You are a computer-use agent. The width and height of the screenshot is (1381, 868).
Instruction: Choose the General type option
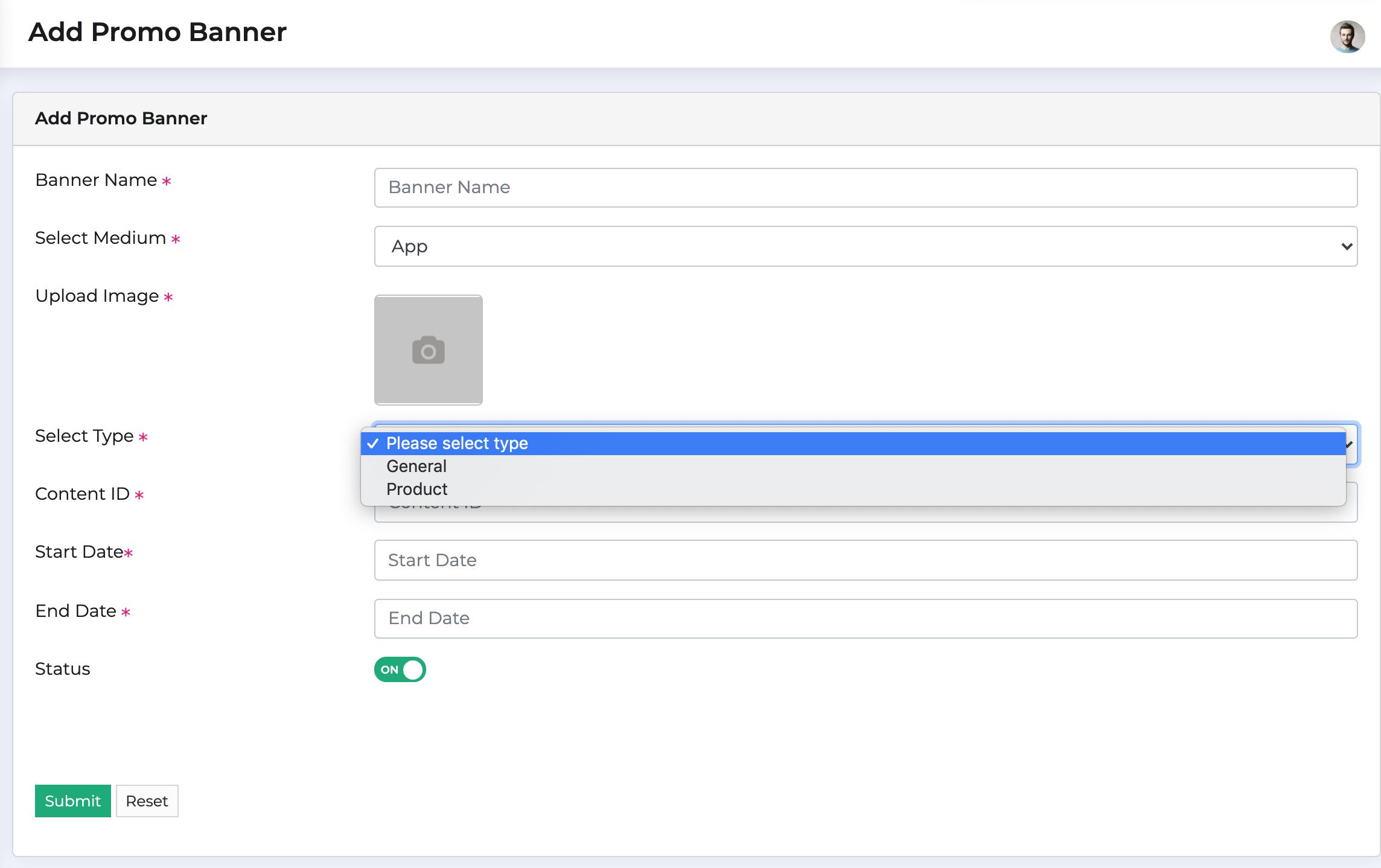[853, 467]
